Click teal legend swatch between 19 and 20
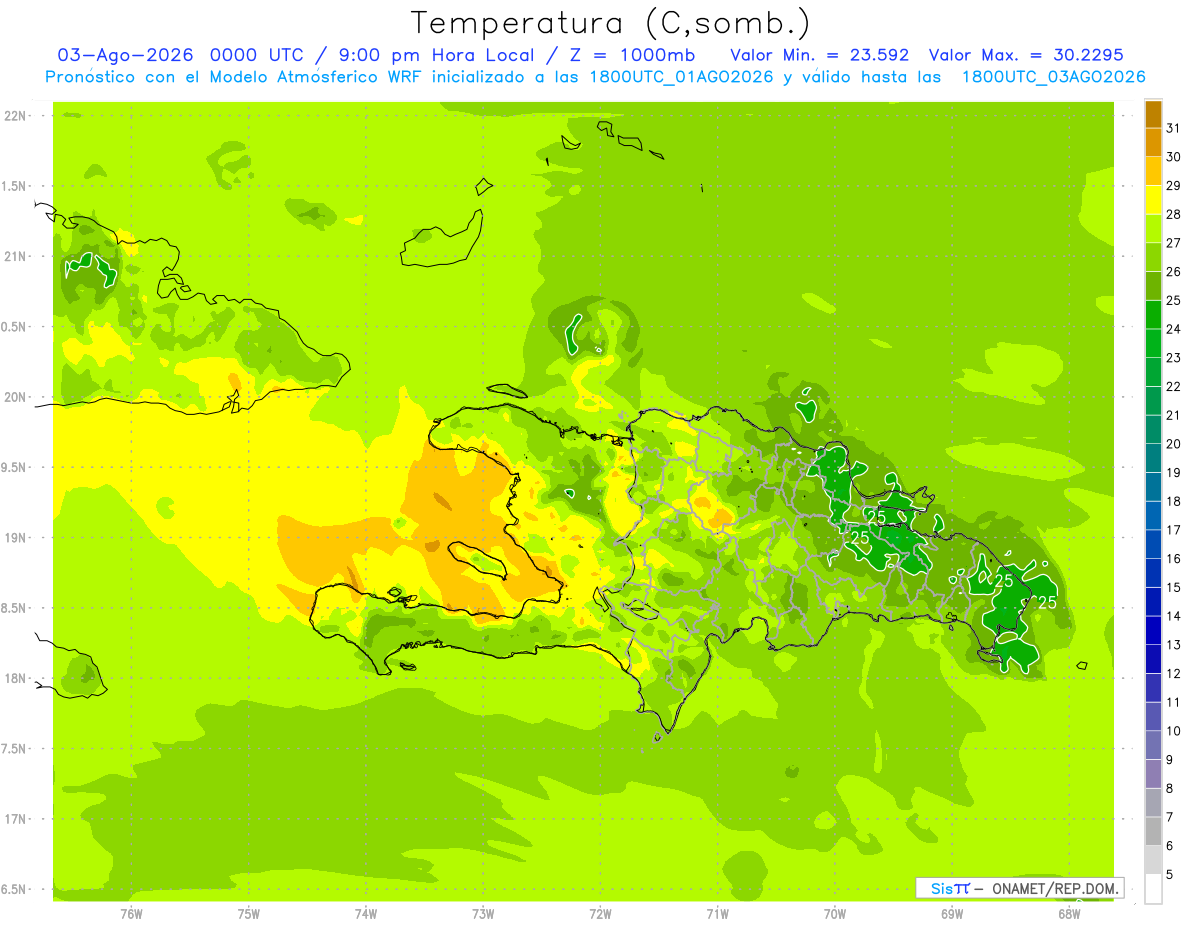The image size is (1200, 927). (x=1153, y=458)
